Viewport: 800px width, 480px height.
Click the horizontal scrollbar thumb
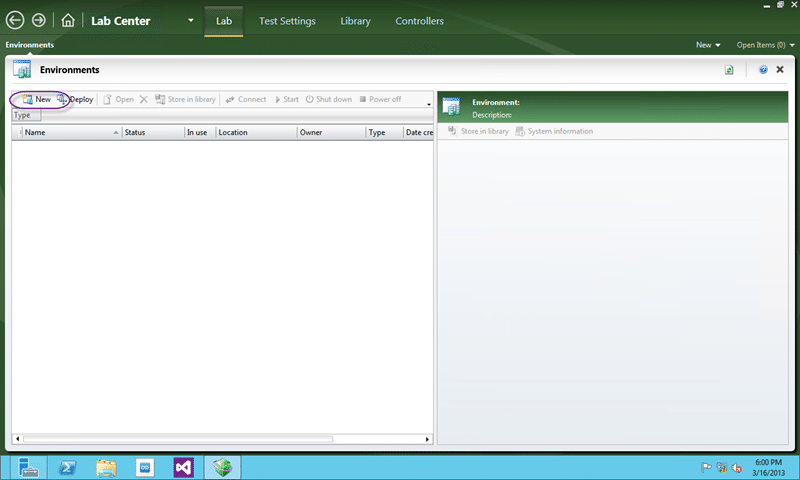point(178,439)
